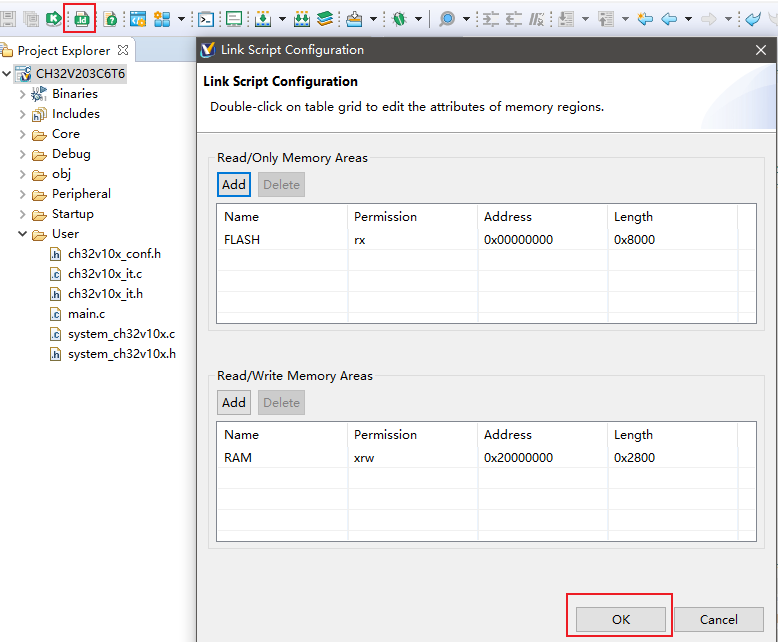The image size is (778, 642).
Task: Confirm the dialog with OK
Action: 620,619
